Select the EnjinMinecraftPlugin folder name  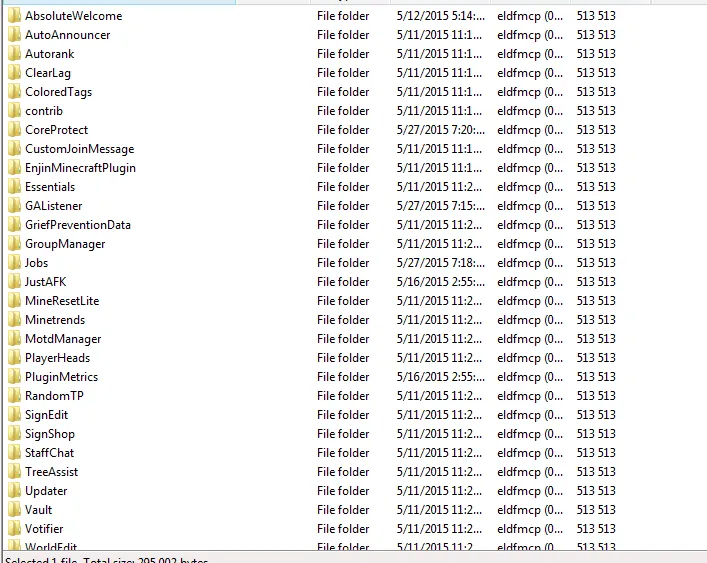(x=80, y=168)
